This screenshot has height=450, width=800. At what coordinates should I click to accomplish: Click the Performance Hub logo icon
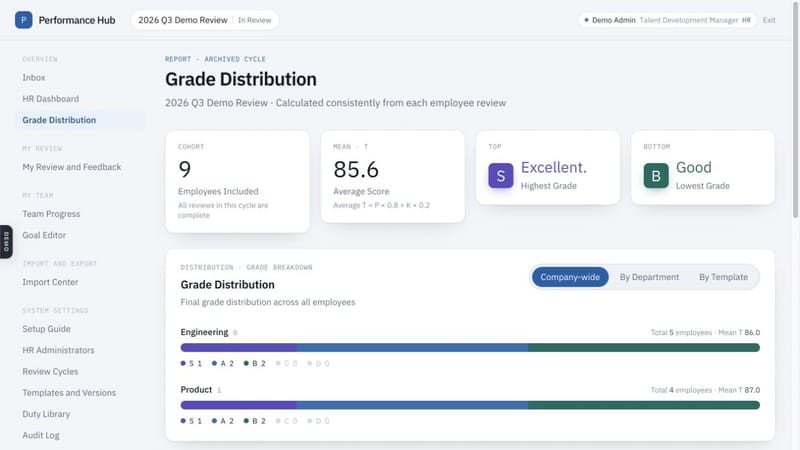tap(23, 20)
